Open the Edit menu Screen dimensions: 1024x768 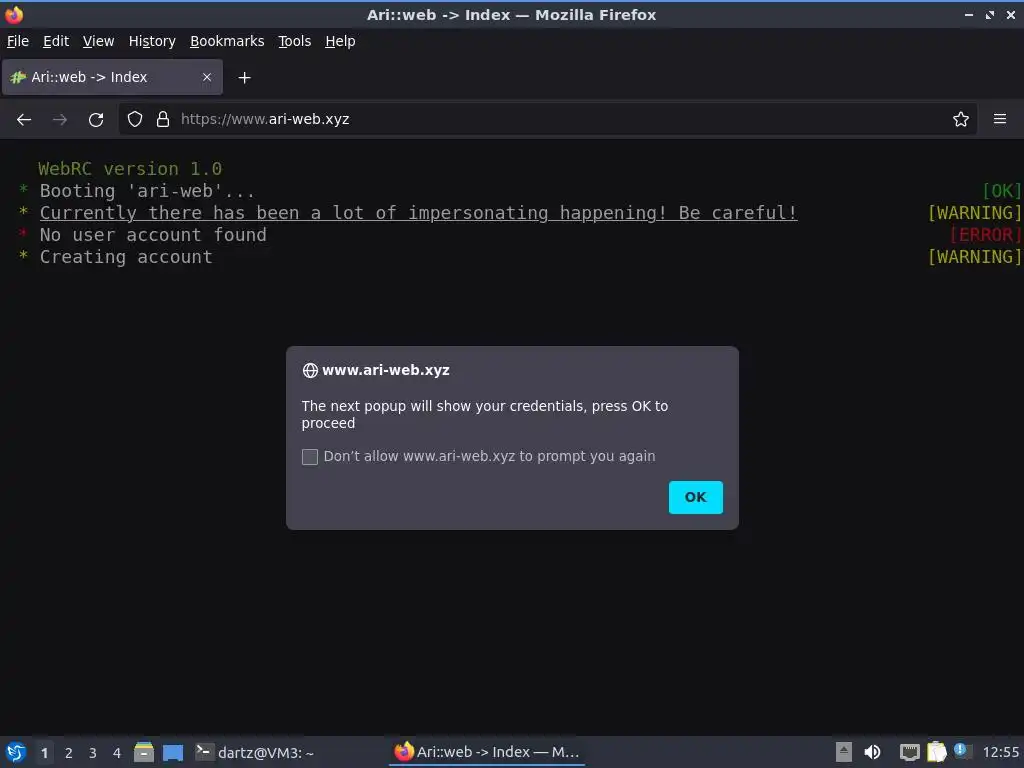pyautogui.click(x=56, y=41)
